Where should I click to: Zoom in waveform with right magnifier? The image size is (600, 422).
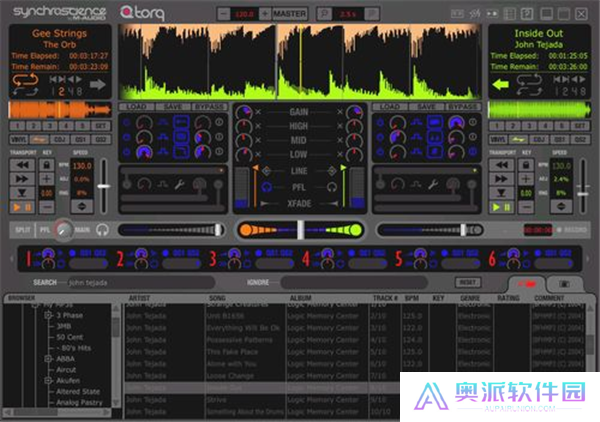point(371,14)
